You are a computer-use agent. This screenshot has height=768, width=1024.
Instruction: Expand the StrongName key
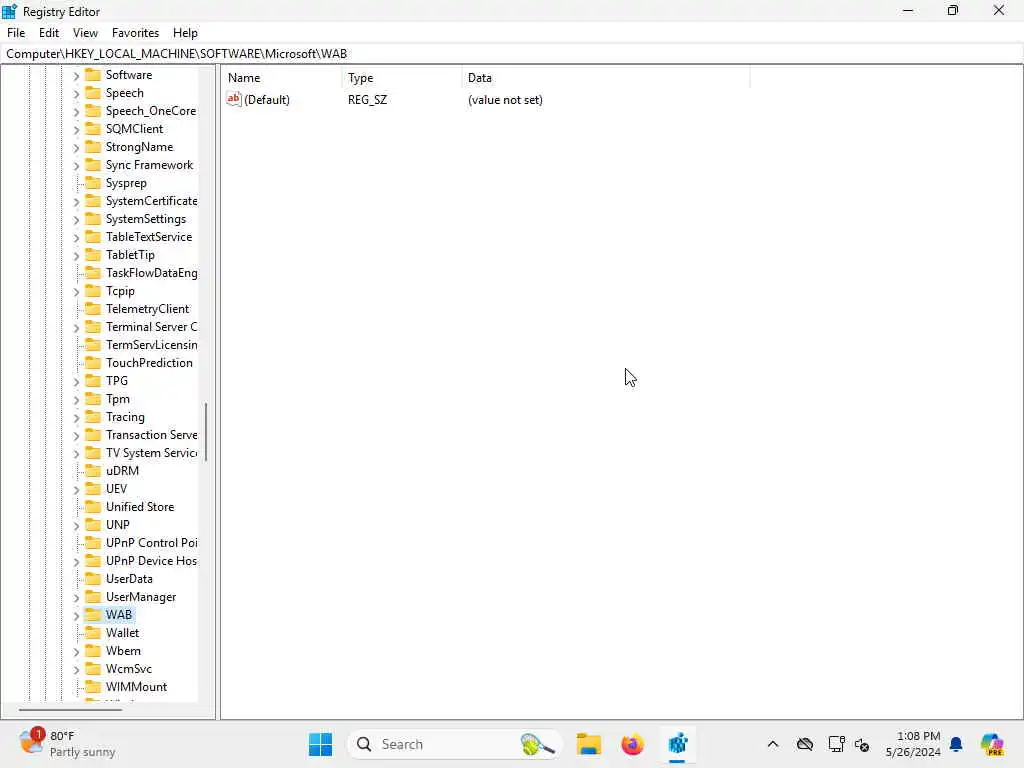click(76, 148)
